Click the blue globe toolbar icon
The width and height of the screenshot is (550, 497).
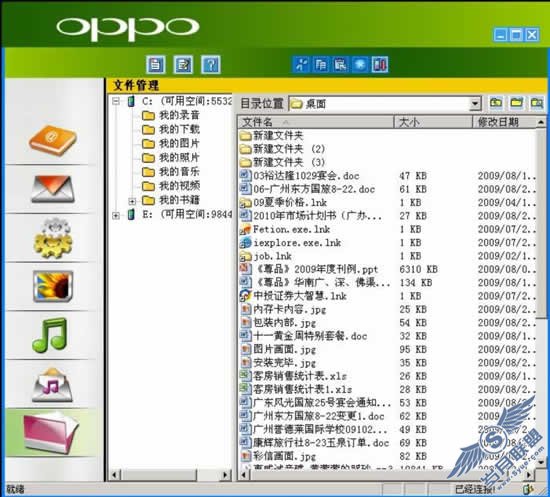point(360,65)
